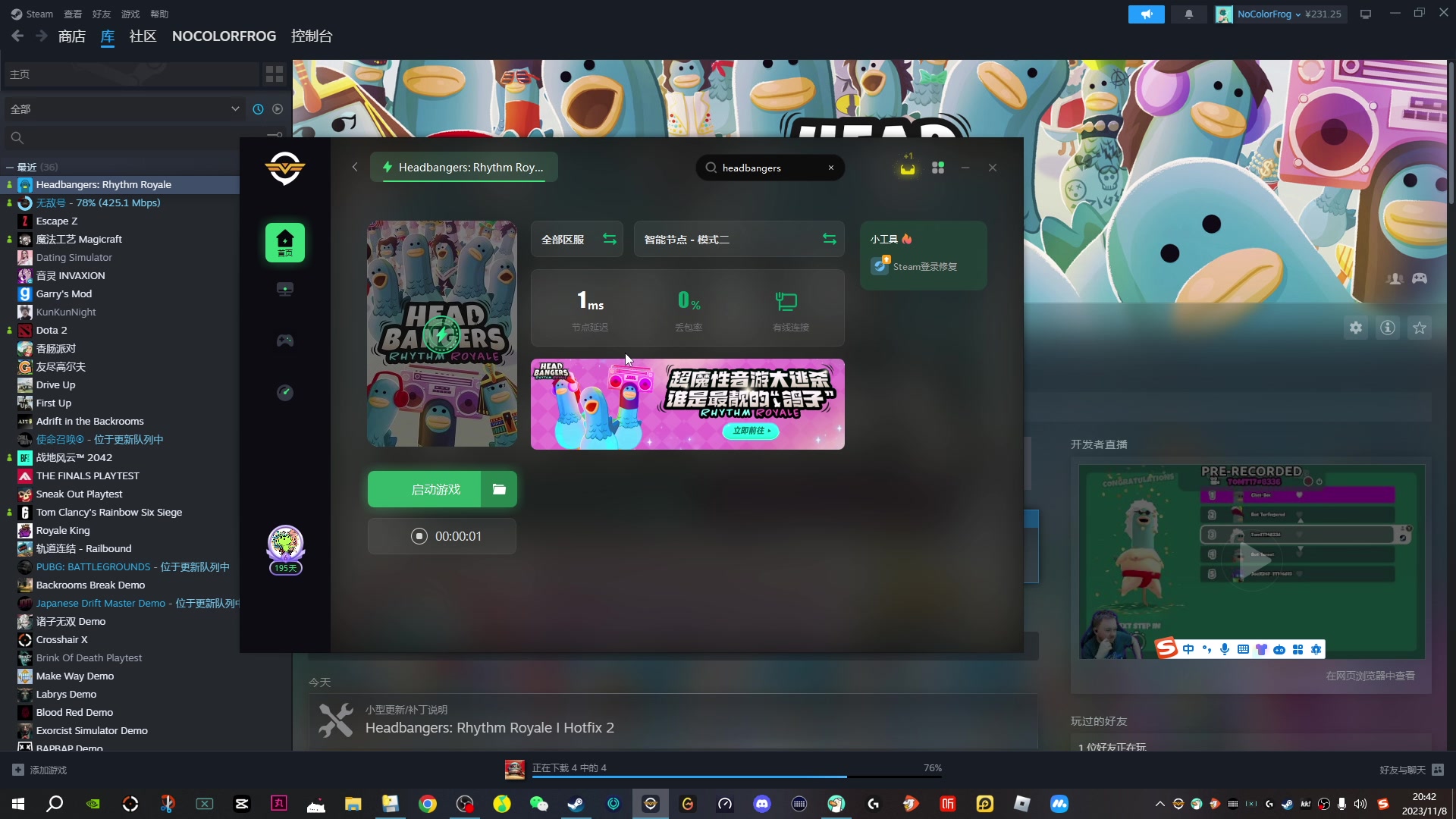Clear the headbangers search text

pyautogui.click(x=831, y=168)
